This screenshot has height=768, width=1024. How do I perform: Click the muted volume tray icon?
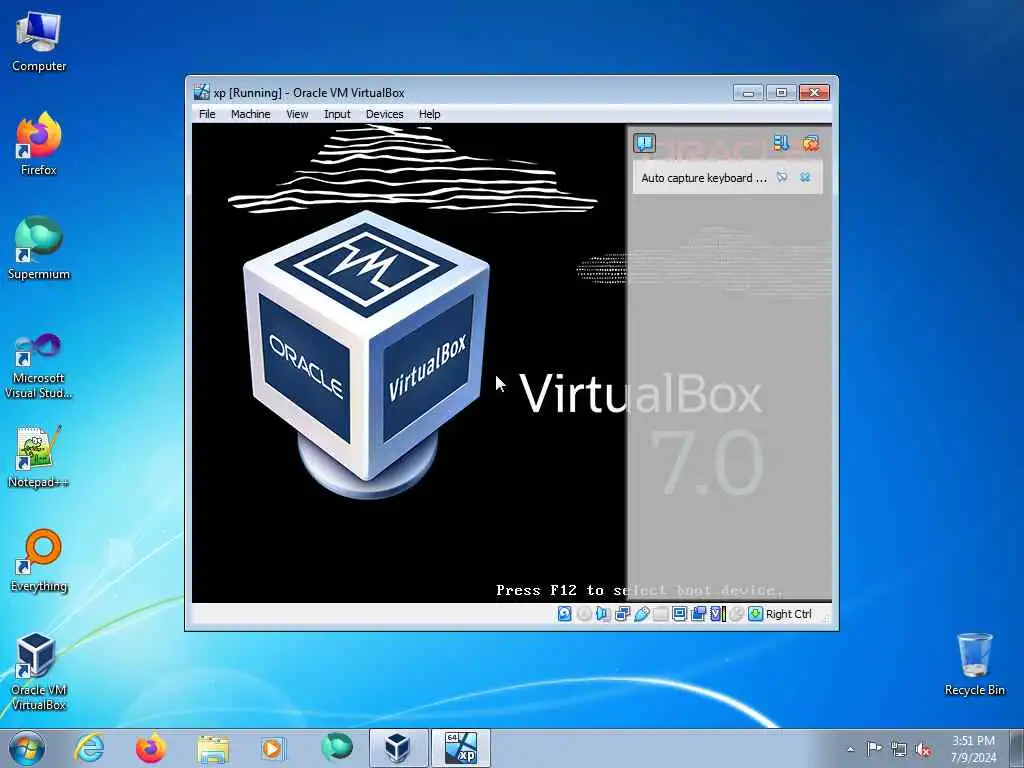coord(923,749)
